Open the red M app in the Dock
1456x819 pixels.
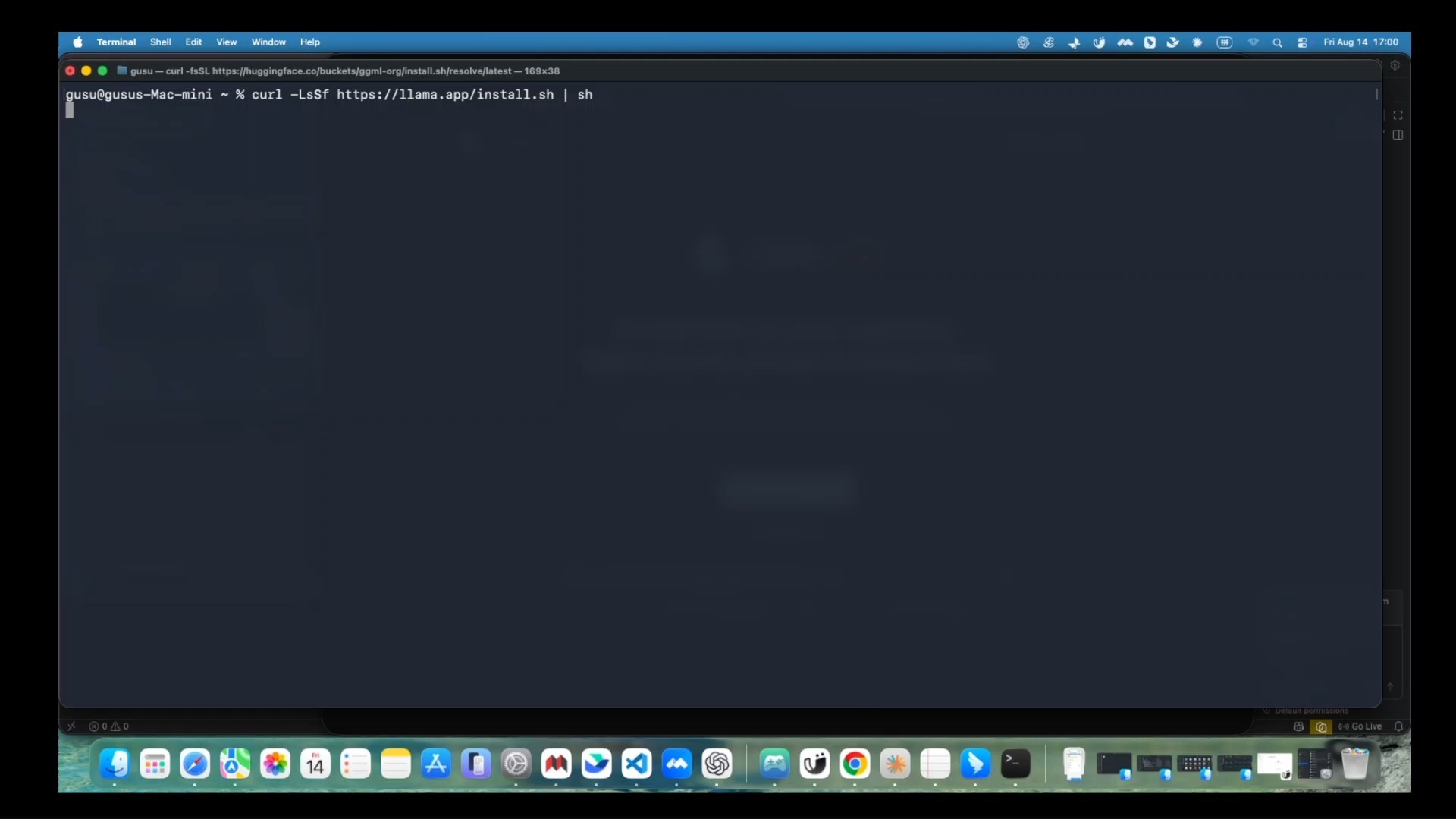pos(557,764)
